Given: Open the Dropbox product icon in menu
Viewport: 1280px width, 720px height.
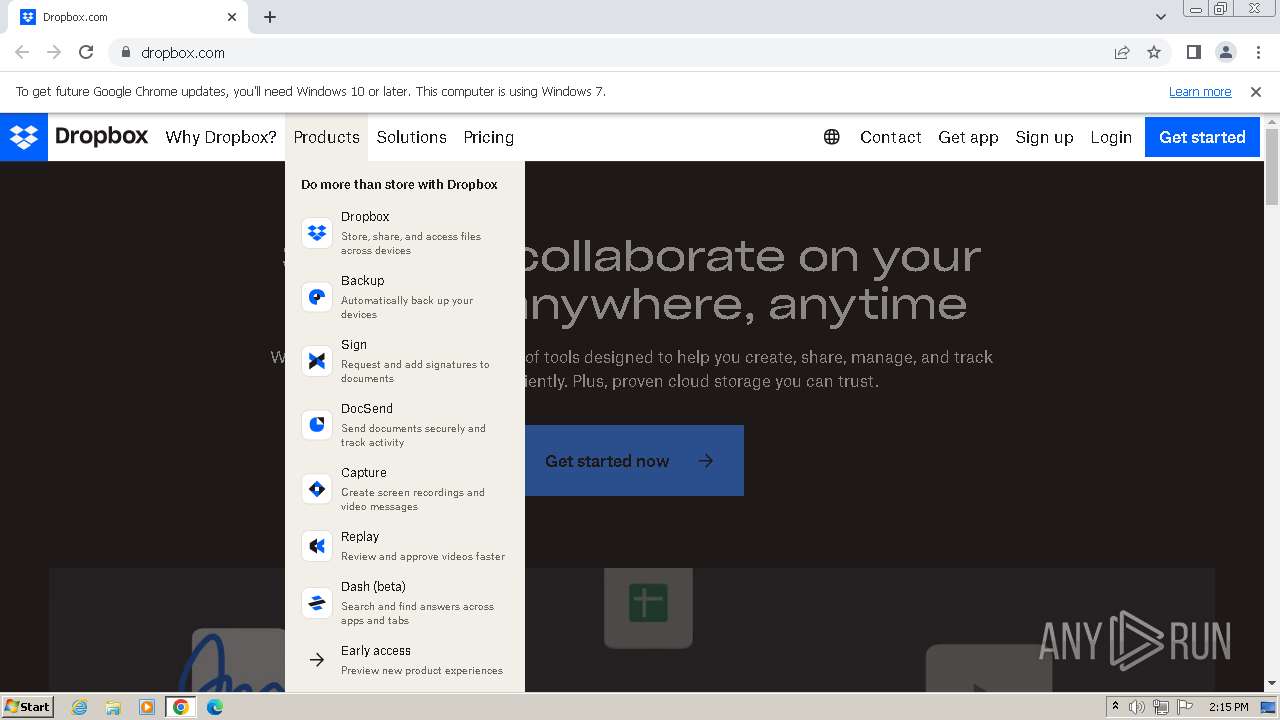Looking at the screenshot, I should click(x=317, y=233).
